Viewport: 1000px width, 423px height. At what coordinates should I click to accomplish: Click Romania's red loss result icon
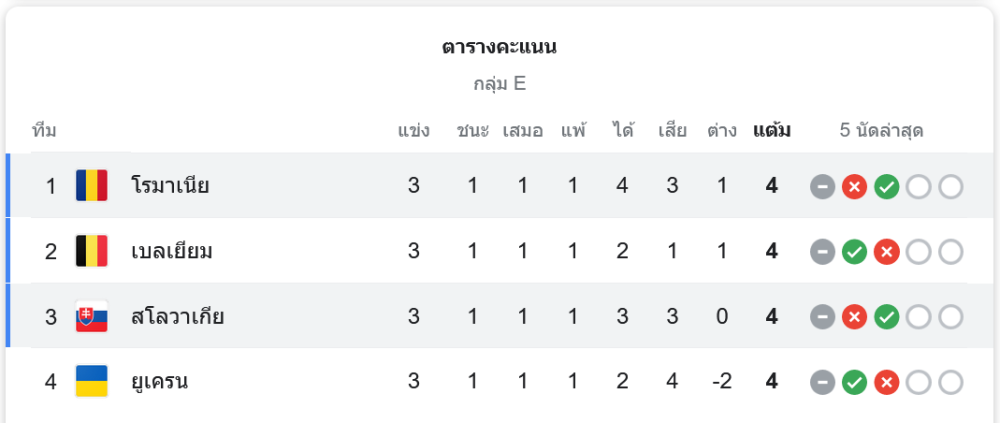(854, 186)
